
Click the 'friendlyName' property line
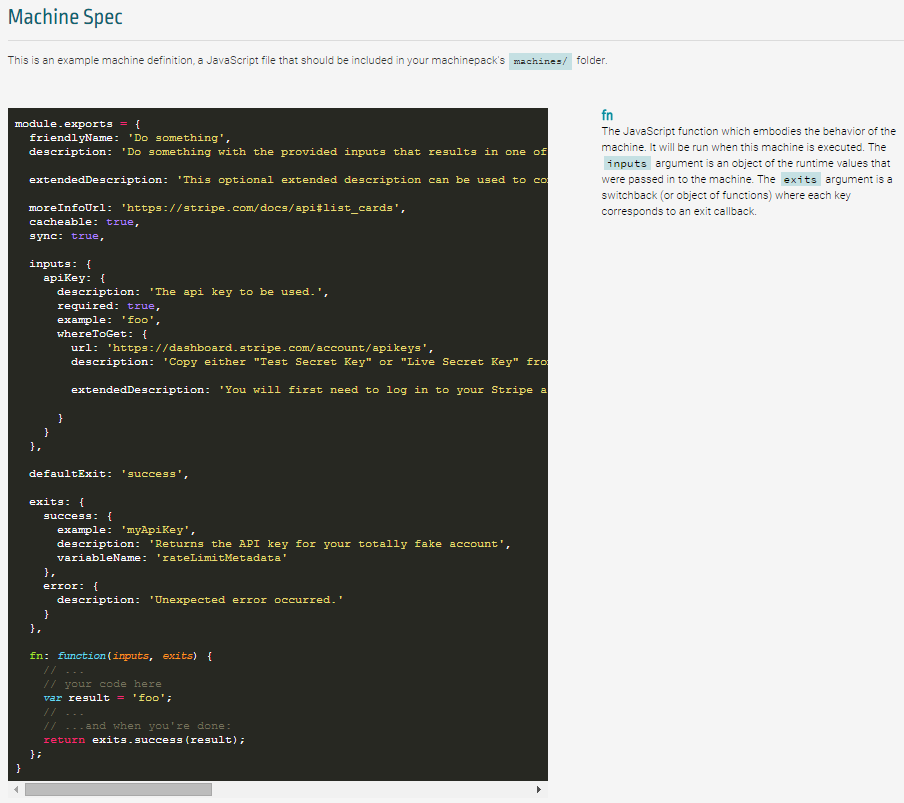coord(130,138)
